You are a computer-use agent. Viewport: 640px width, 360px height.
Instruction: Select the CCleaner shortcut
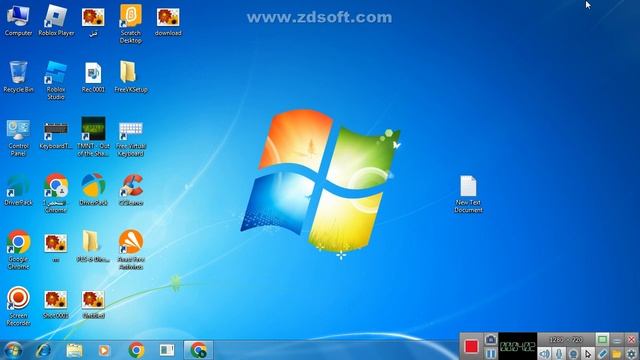pyautogui.click(x=131, y=190)
